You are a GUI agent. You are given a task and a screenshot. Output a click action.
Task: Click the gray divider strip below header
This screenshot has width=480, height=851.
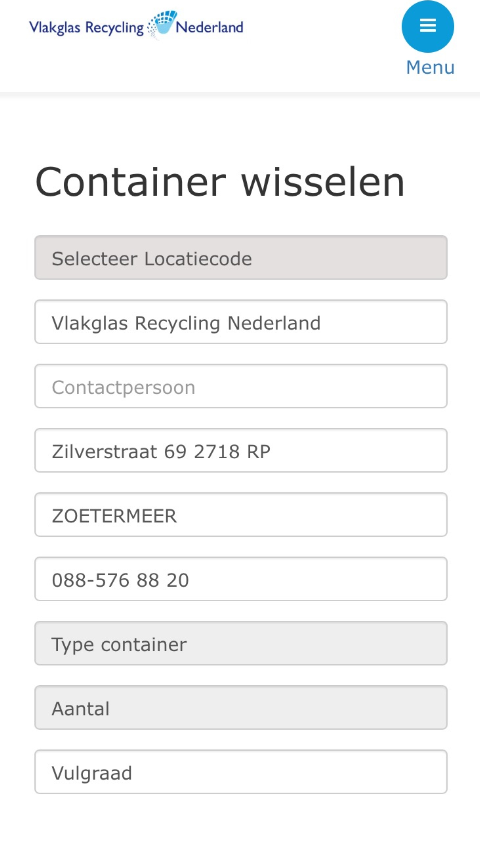(x=240, y=96)
